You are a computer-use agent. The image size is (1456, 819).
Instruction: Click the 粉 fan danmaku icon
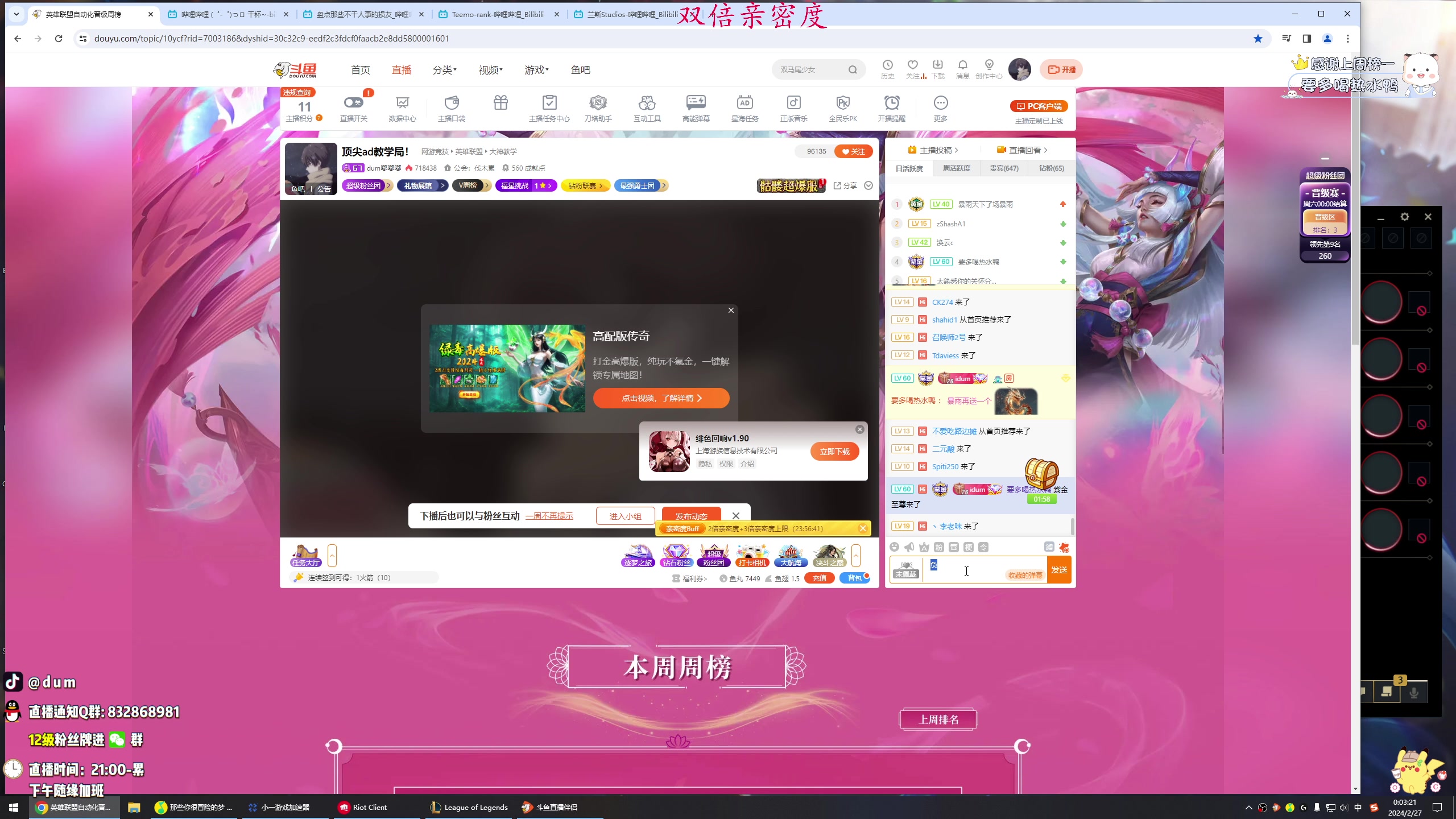point(939,547)
